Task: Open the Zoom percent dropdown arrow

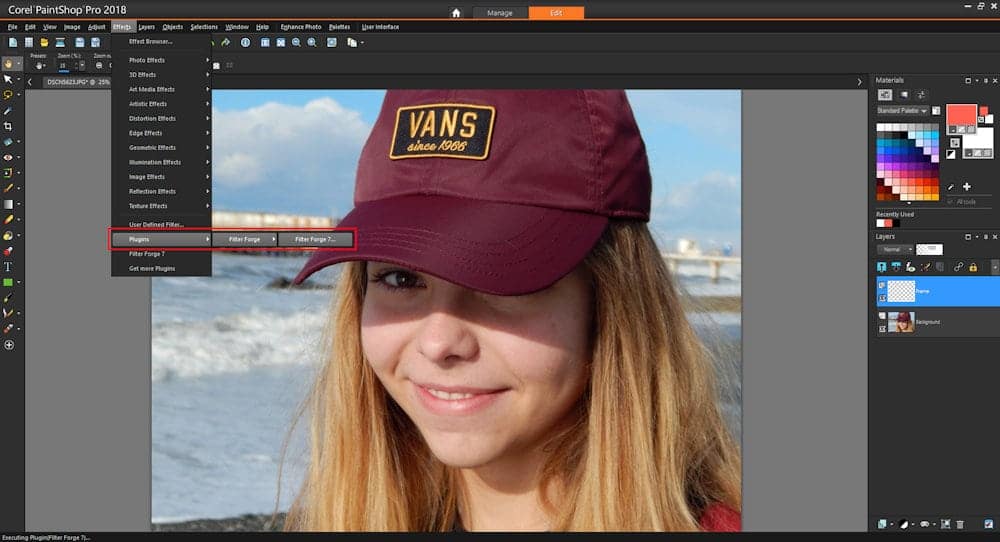Action: [x=82, y=65]
